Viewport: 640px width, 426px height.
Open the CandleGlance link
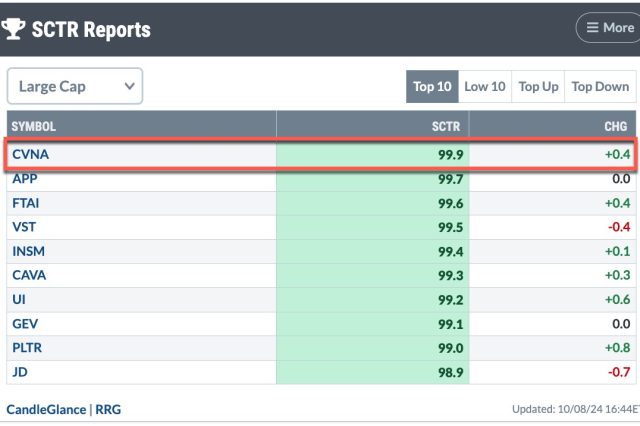coord(46,409)
